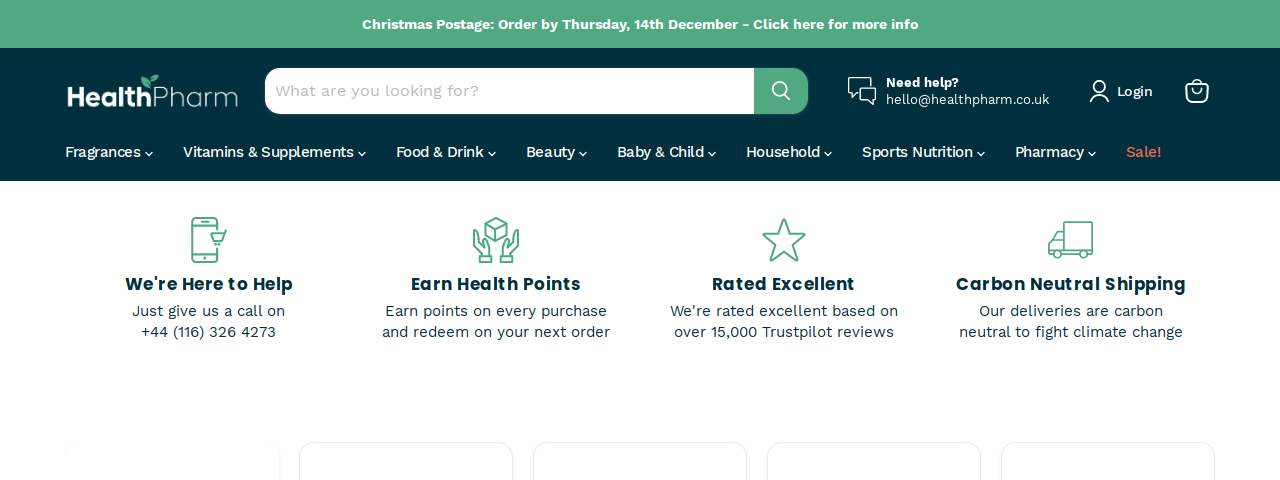
Task: Open the Pharmacy menu
Action: [1055, 152]
